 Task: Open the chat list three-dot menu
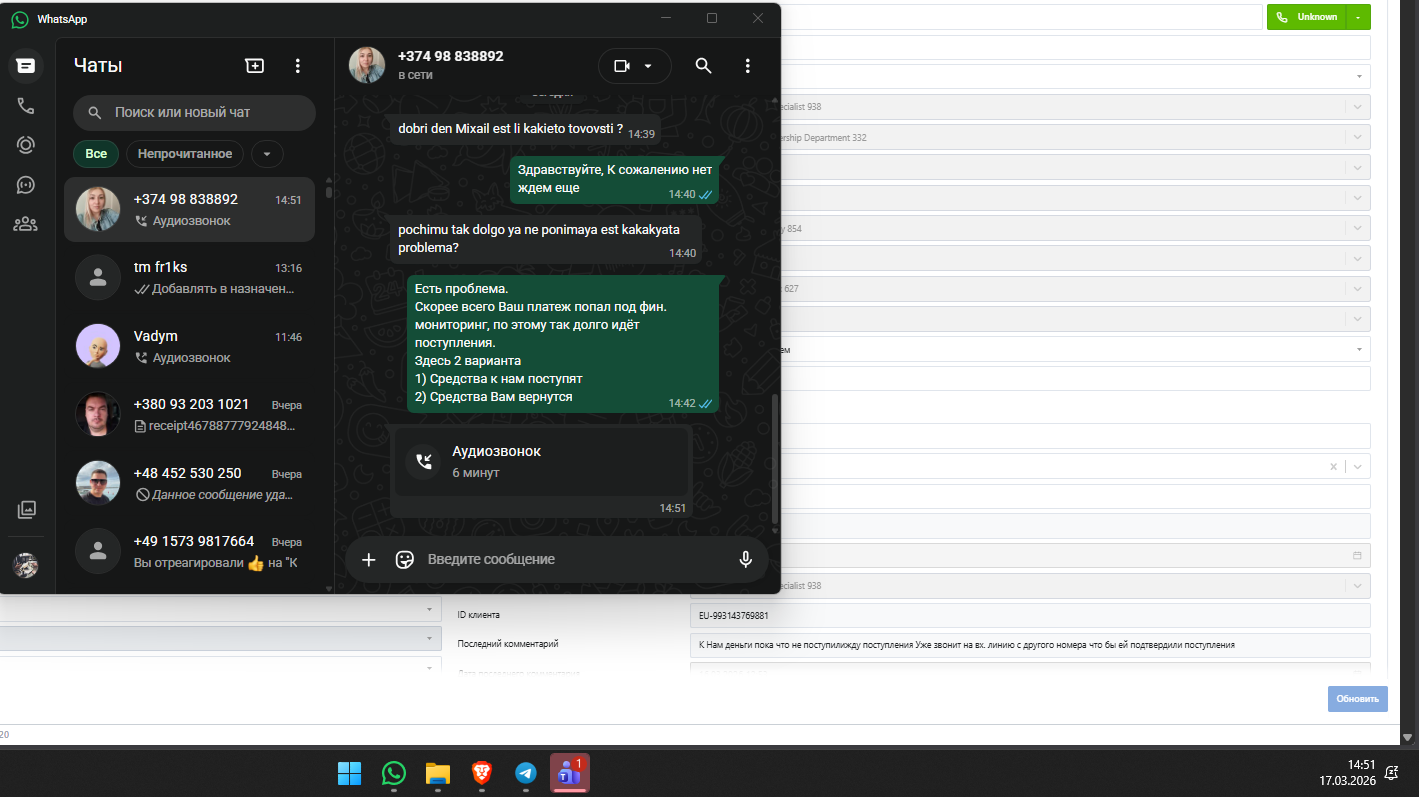click(297, 66)
